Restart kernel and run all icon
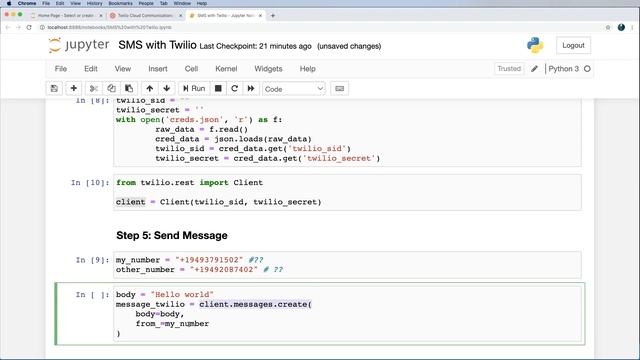Viewport: 640px width, 360px height. point(251,89)
